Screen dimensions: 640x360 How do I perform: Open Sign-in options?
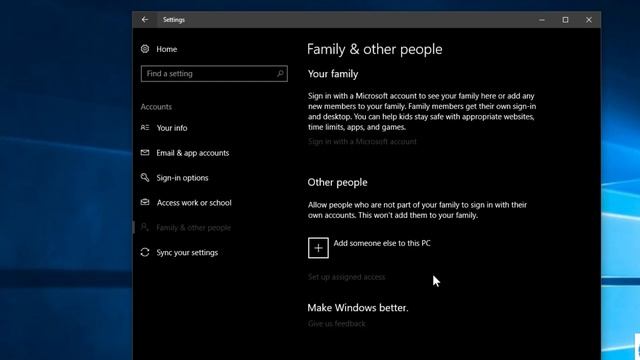point(182,178)
